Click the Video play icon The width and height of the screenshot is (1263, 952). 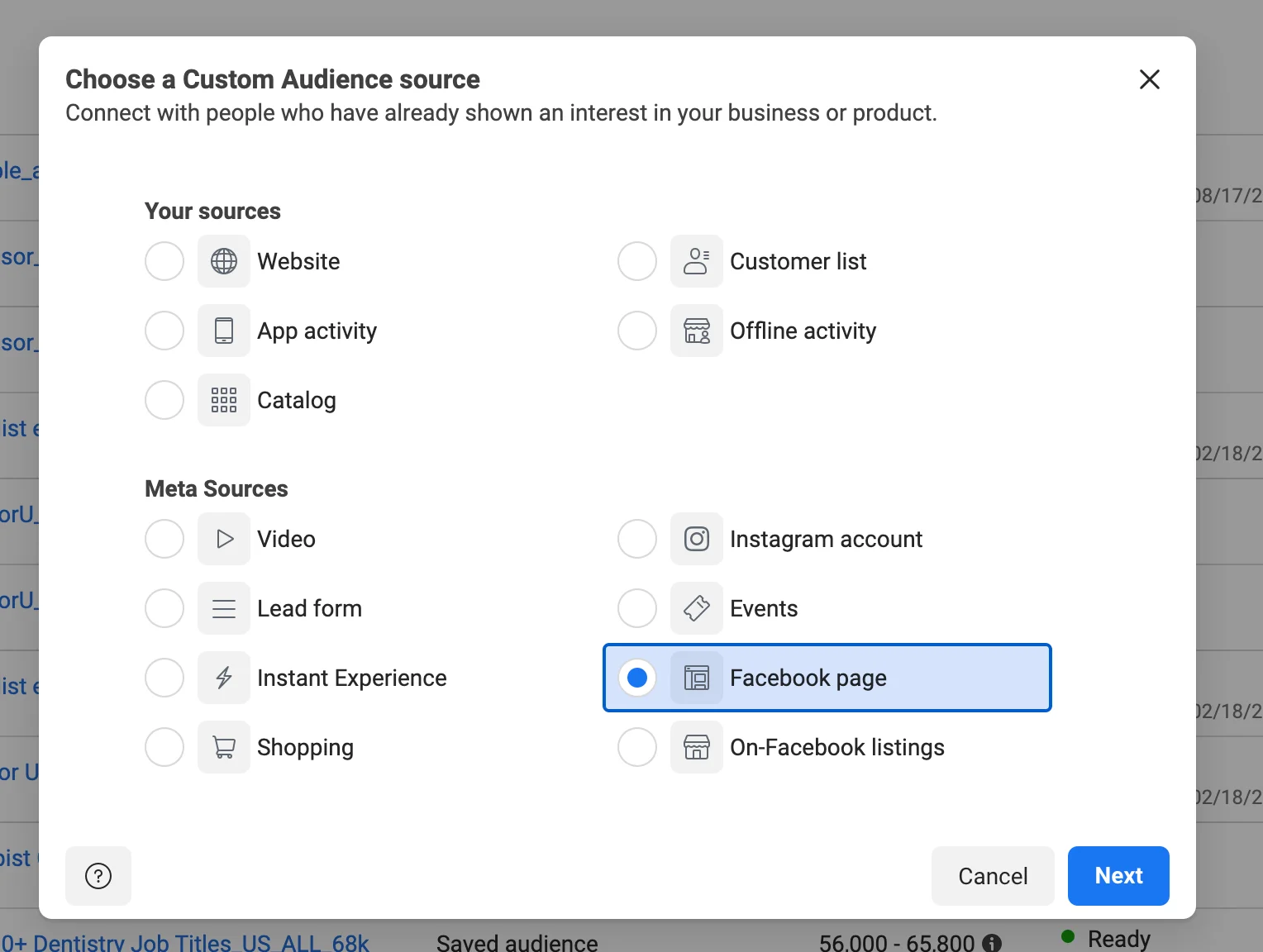pyautogui.click(x=223, y=539)
